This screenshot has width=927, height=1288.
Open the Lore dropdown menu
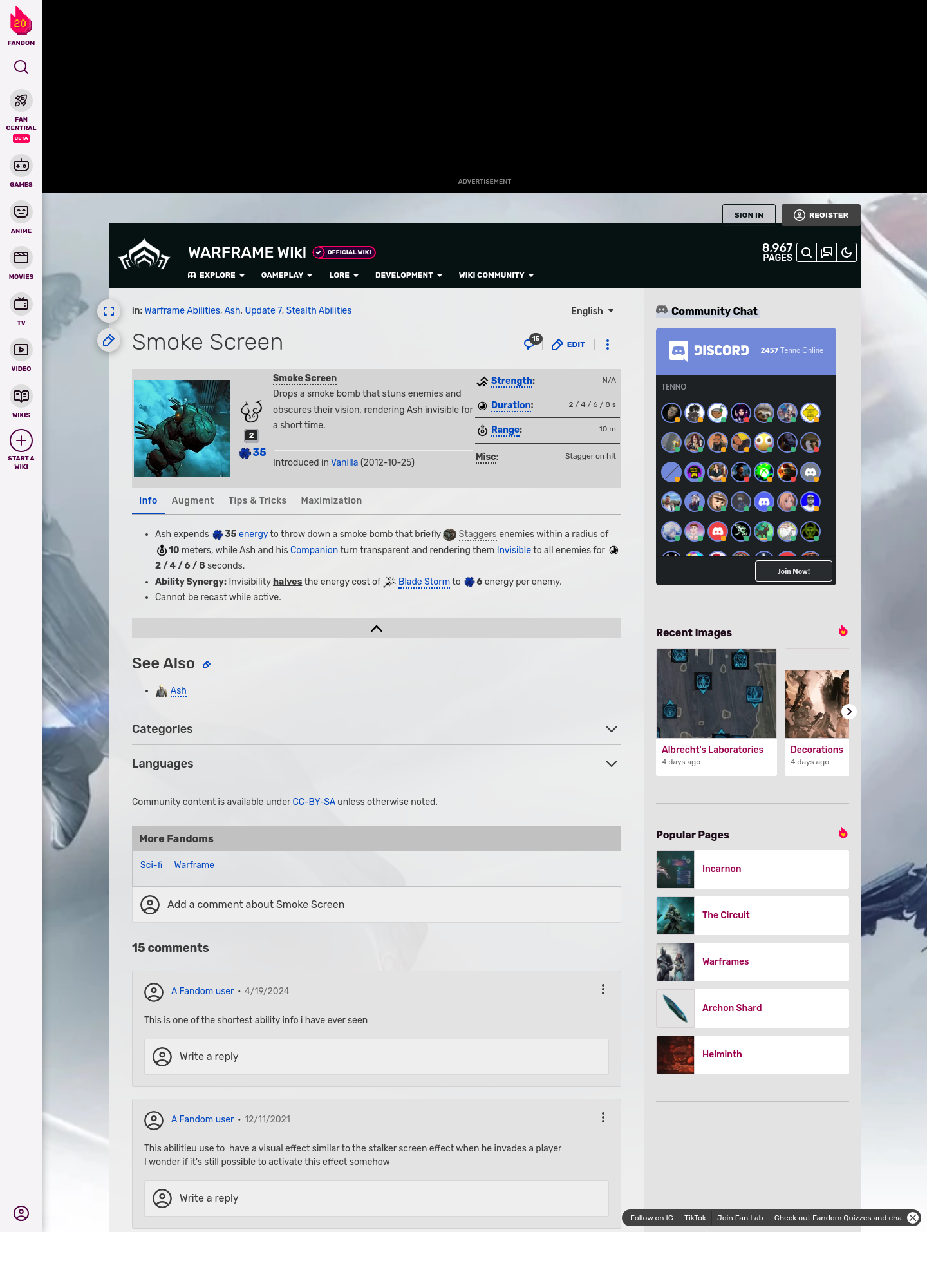[344, 275]
